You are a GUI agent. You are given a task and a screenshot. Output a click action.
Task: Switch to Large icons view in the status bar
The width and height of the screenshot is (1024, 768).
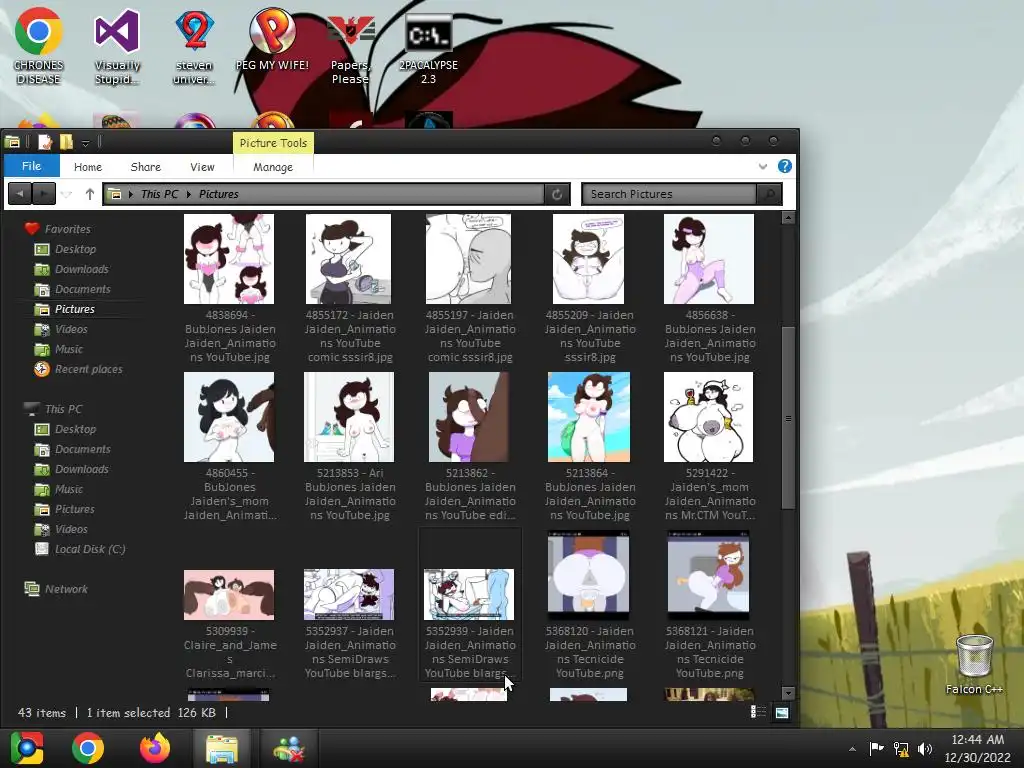[782, 712]
